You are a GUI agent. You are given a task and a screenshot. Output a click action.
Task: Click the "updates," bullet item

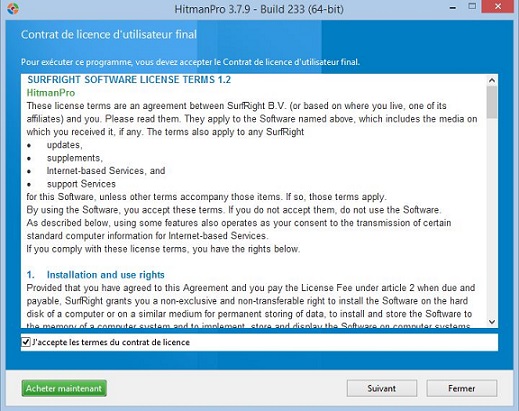coord(64,145)
